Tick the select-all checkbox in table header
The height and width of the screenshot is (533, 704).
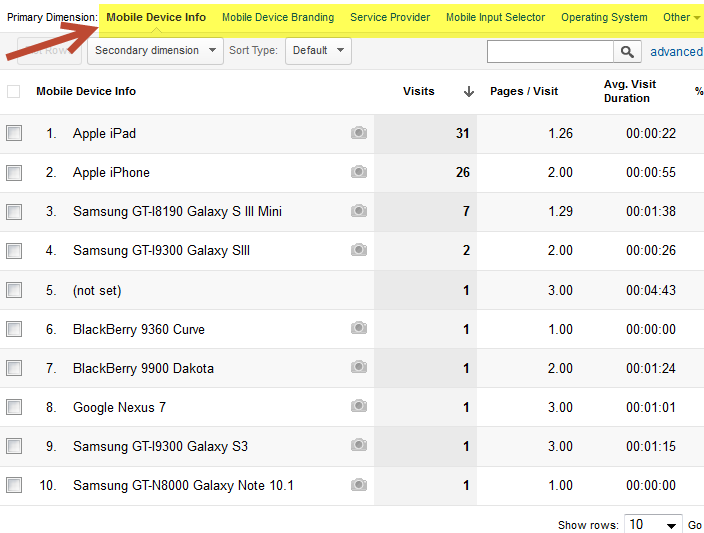(x=13, y=92)
